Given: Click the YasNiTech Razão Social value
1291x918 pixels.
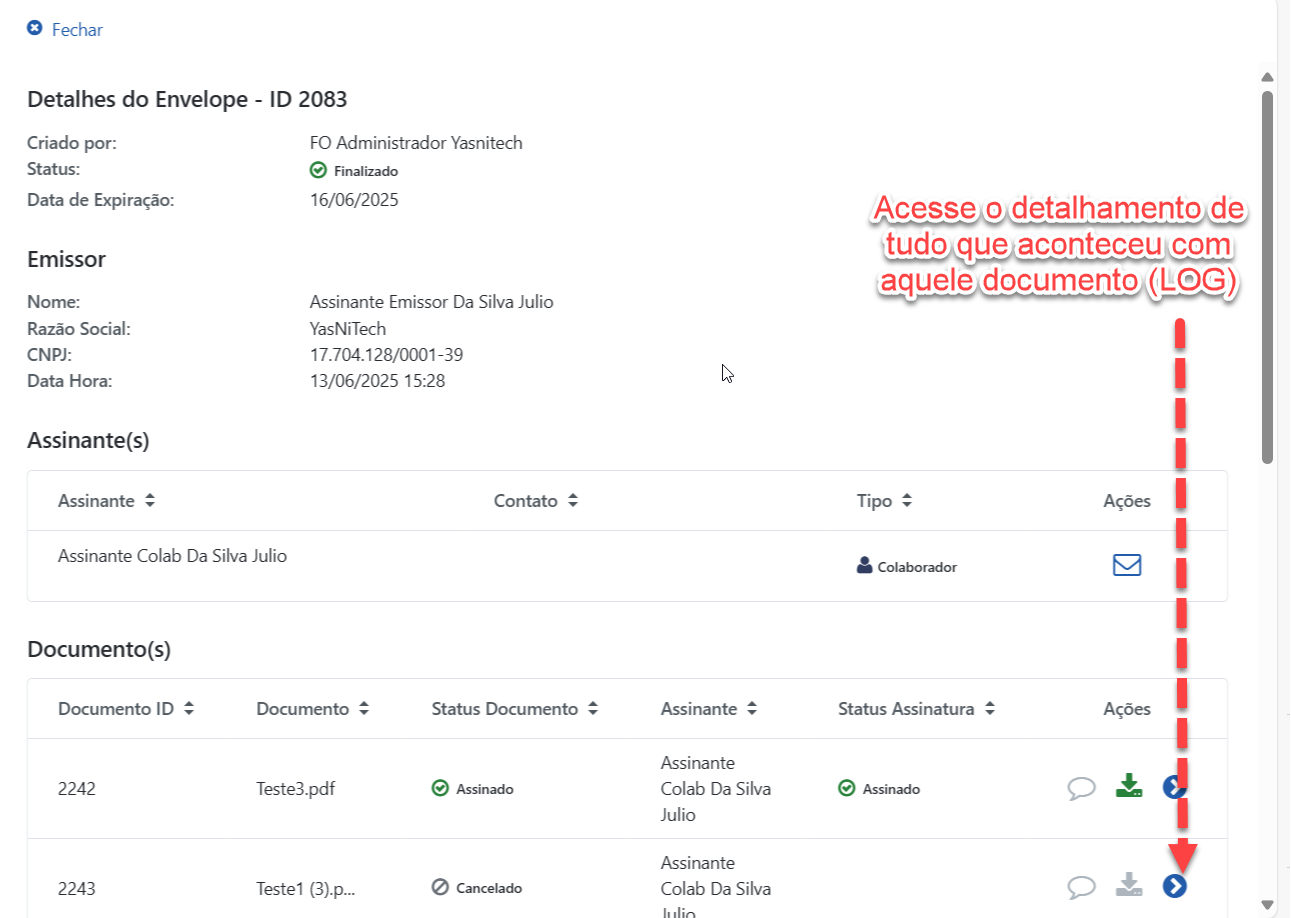Looking at the screenshot, I should tap(348, 329).
